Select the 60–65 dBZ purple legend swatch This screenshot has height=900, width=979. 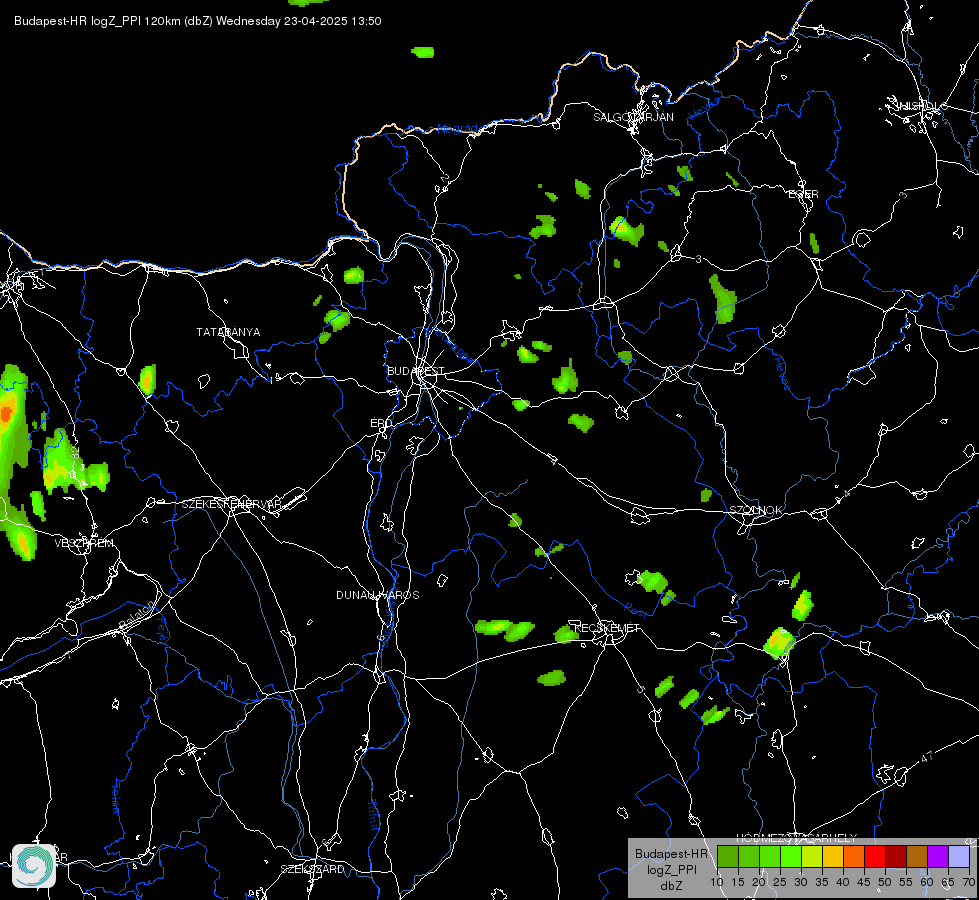(938, 856)
